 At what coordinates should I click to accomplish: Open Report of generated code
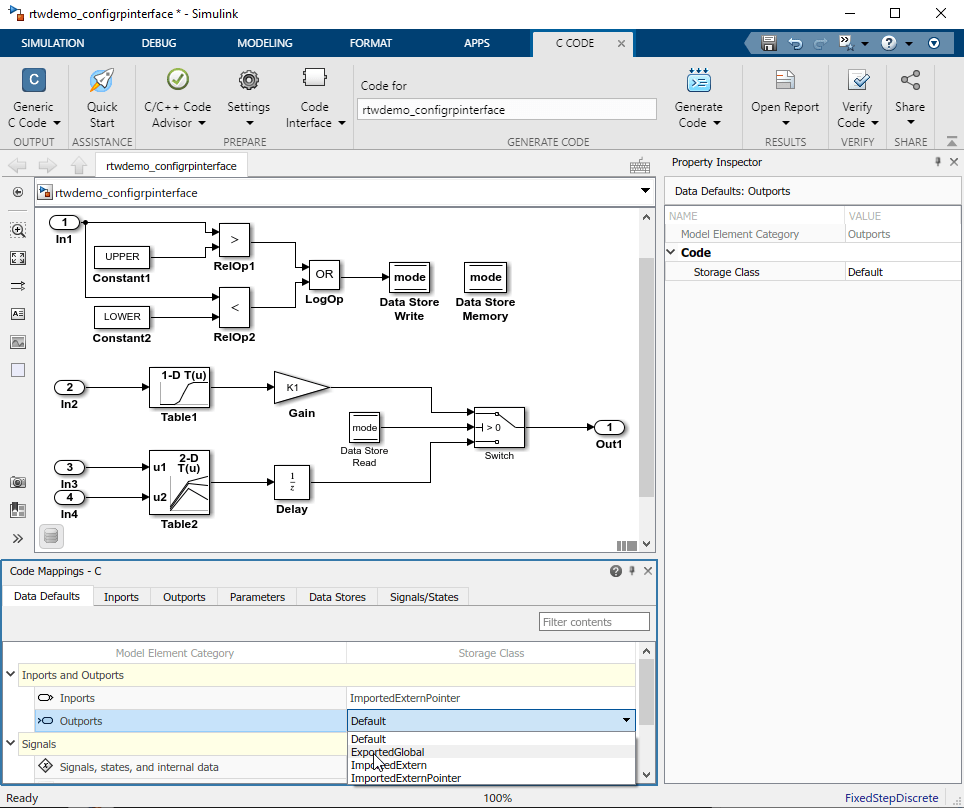coord(785,82)
